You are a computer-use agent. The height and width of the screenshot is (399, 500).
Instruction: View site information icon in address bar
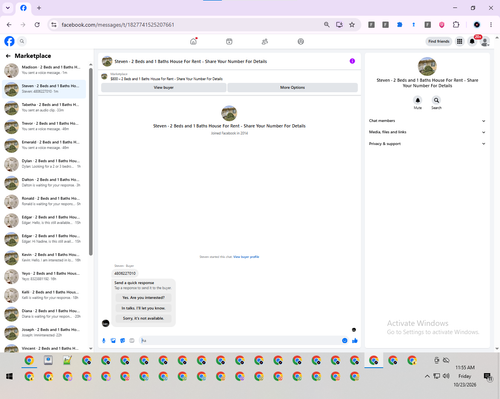pyautogui.click(x=54, y=25)
